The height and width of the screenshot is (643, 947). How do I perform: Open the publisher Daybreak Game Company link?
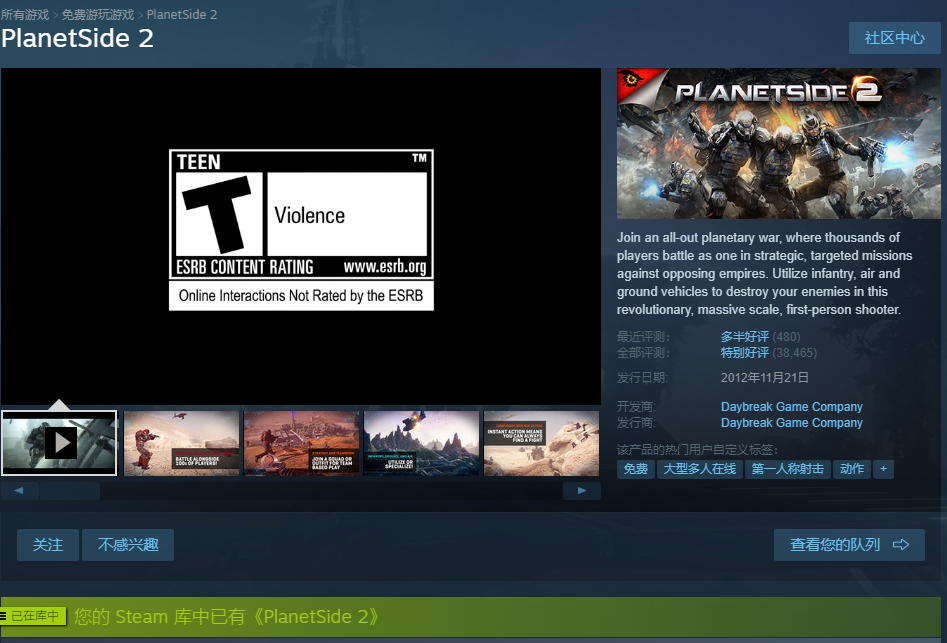tap(792, 423)
